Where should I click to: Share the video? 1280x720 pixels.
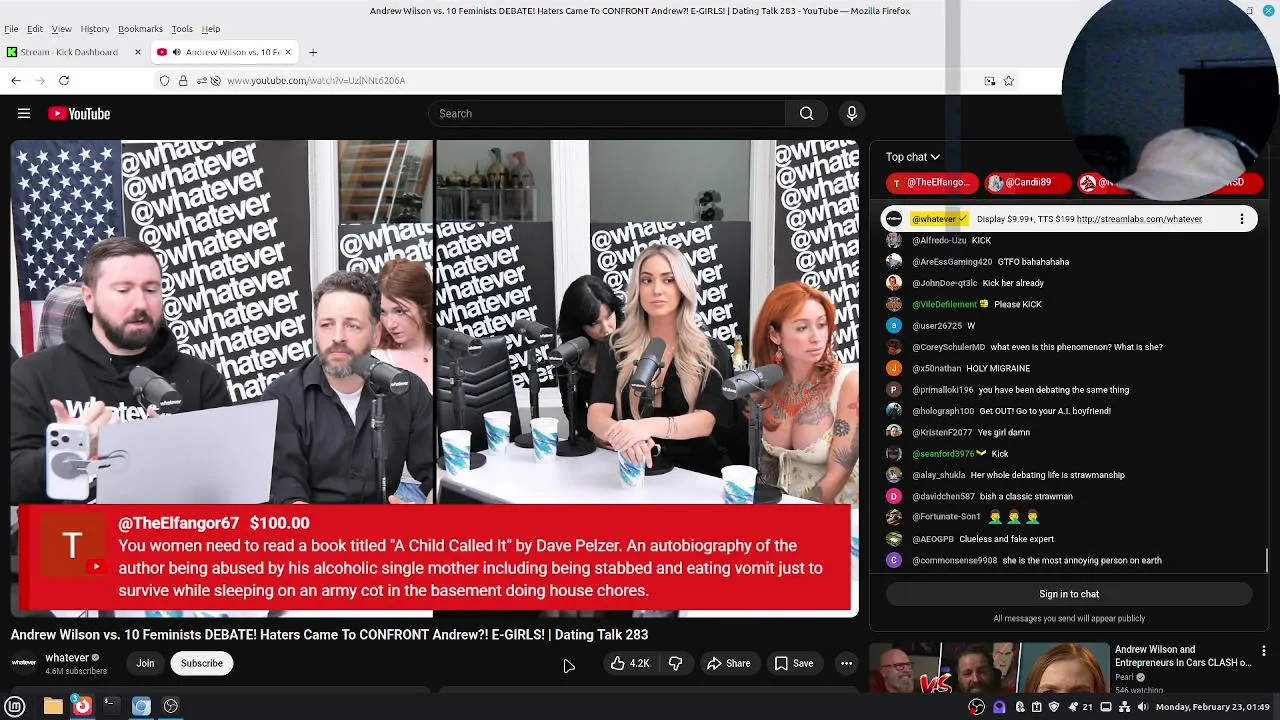pos(728,663)
